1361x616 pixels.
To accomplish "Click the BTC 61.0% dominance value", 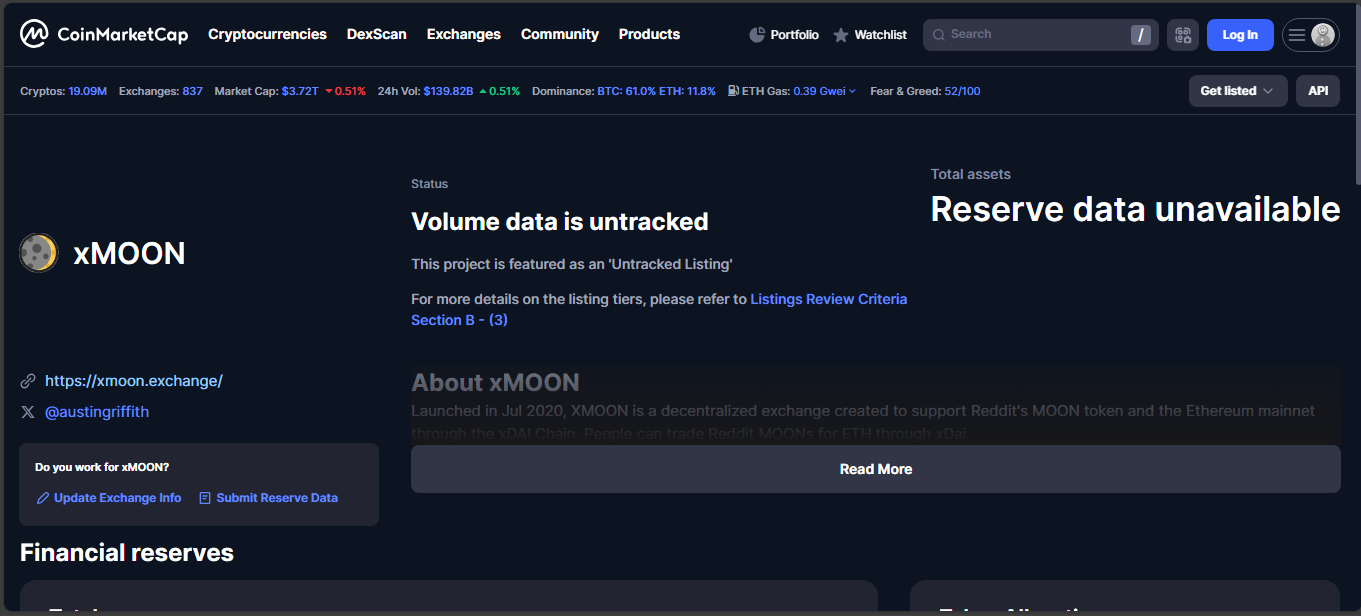I will pyautogui.click(x=627, y=91).
